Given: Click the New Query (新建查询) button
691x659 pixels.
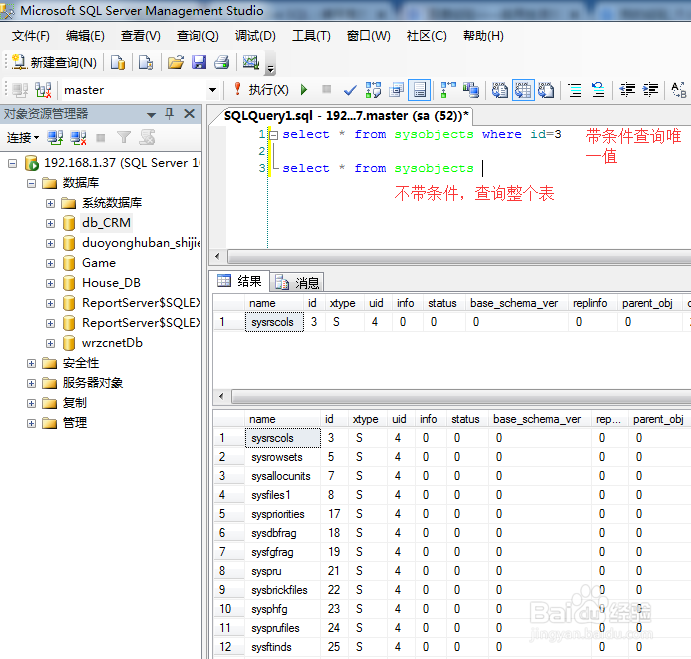Looking at the screenshot, I should (54, 63).
